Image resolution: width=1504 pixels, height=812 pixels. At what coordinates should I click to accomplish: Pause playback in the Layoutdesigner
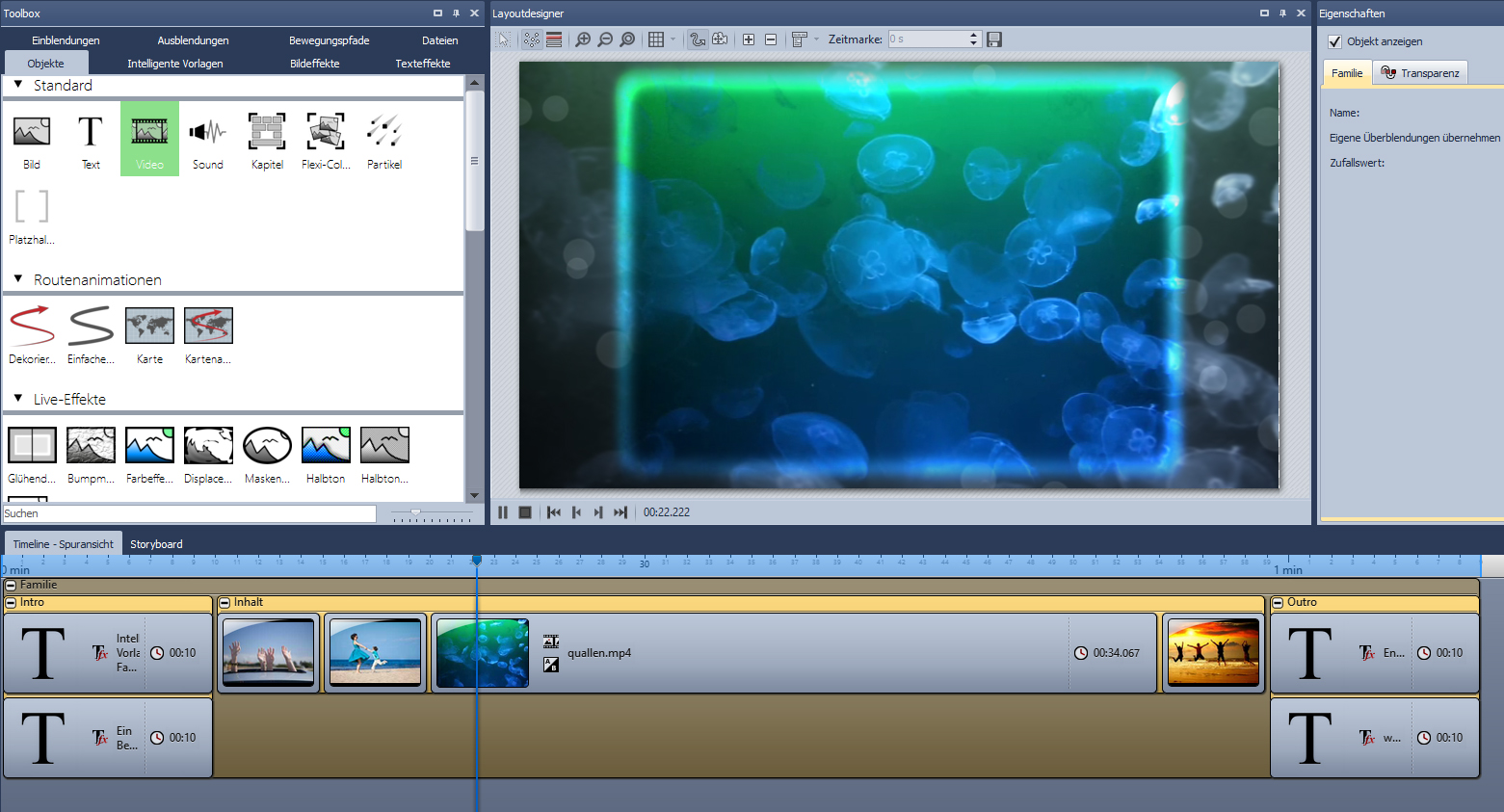coord(502,512)
